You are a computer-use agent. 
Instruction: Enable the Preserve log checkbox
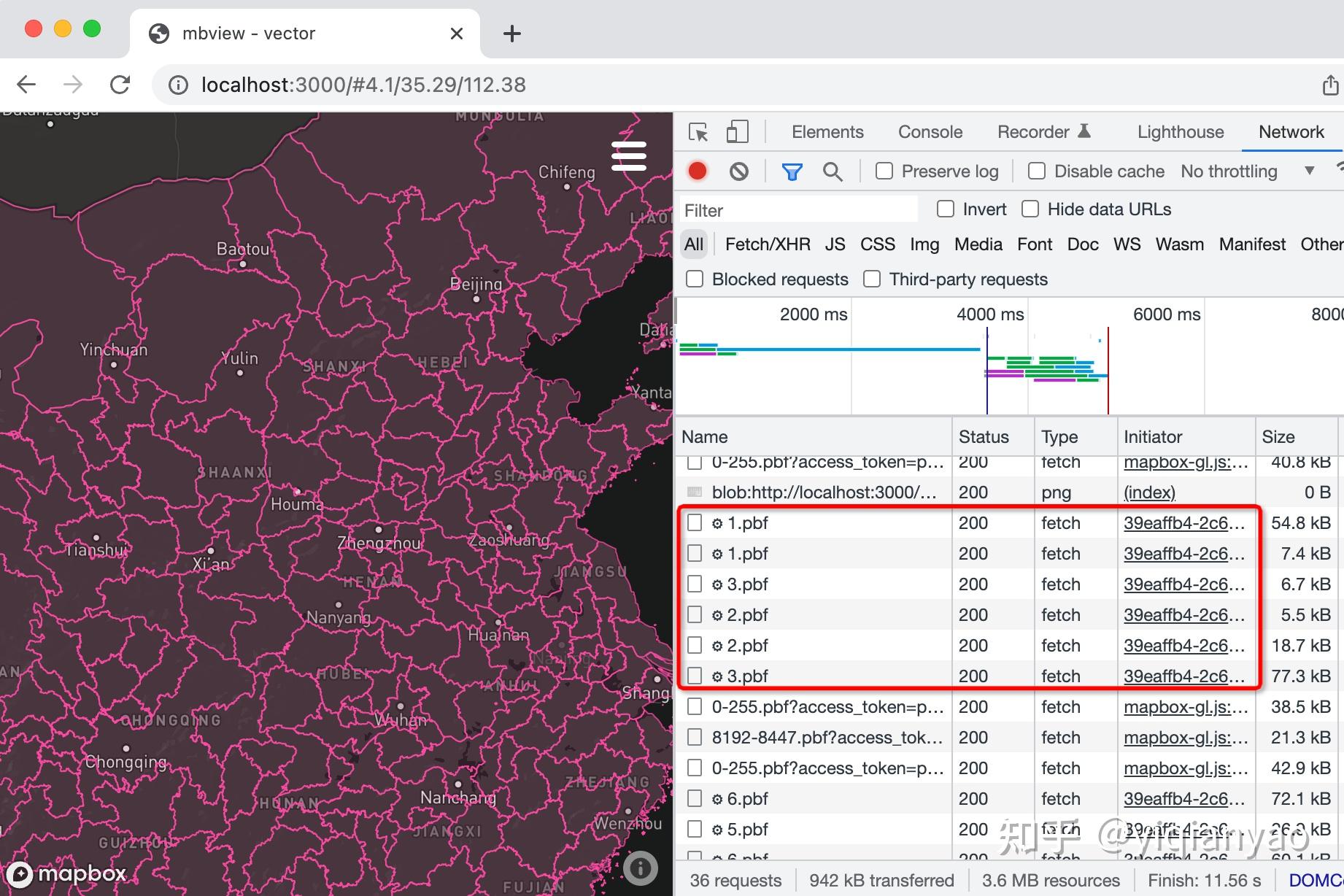(884, 171)
